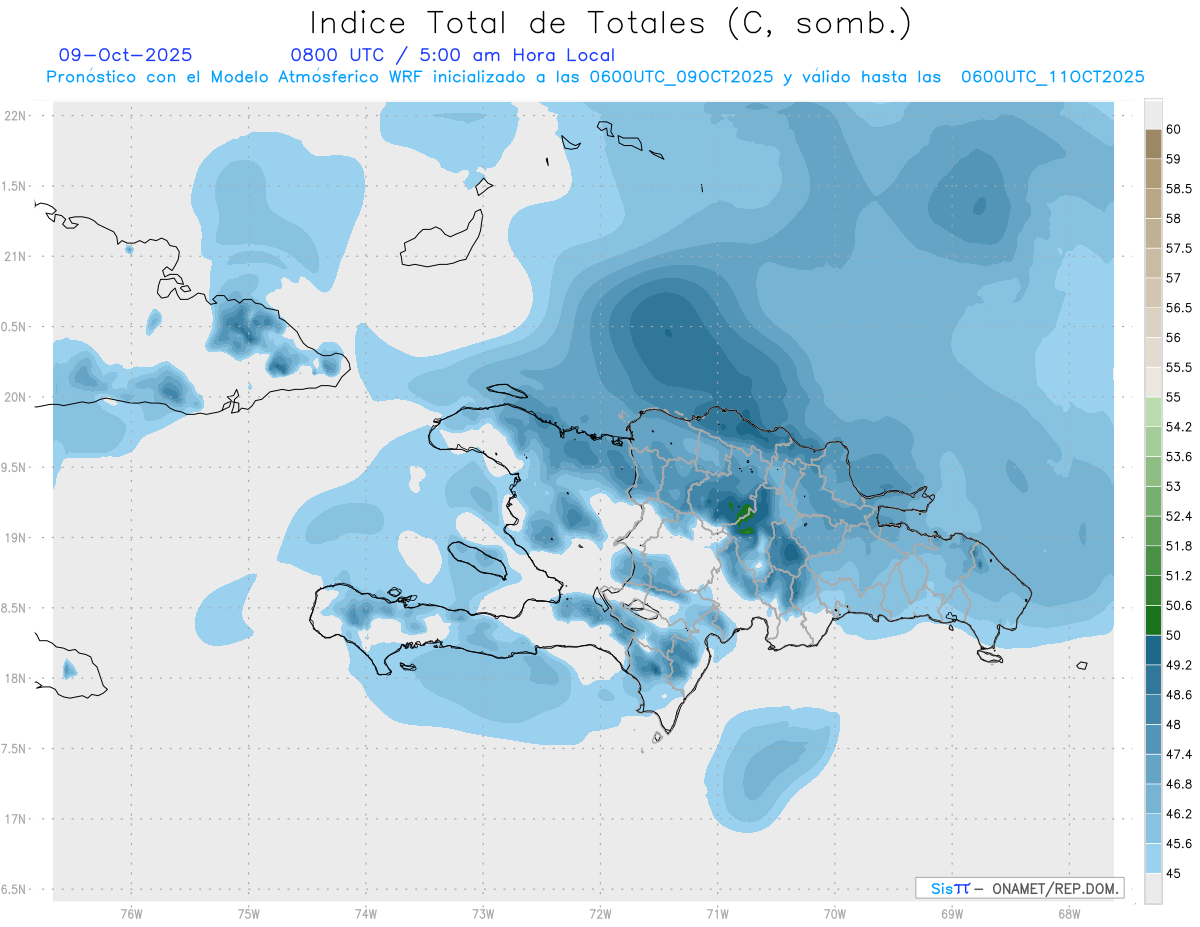Click the '55.5' colorbar value
The image size is (1200, 927).
tap(1180, 367)
